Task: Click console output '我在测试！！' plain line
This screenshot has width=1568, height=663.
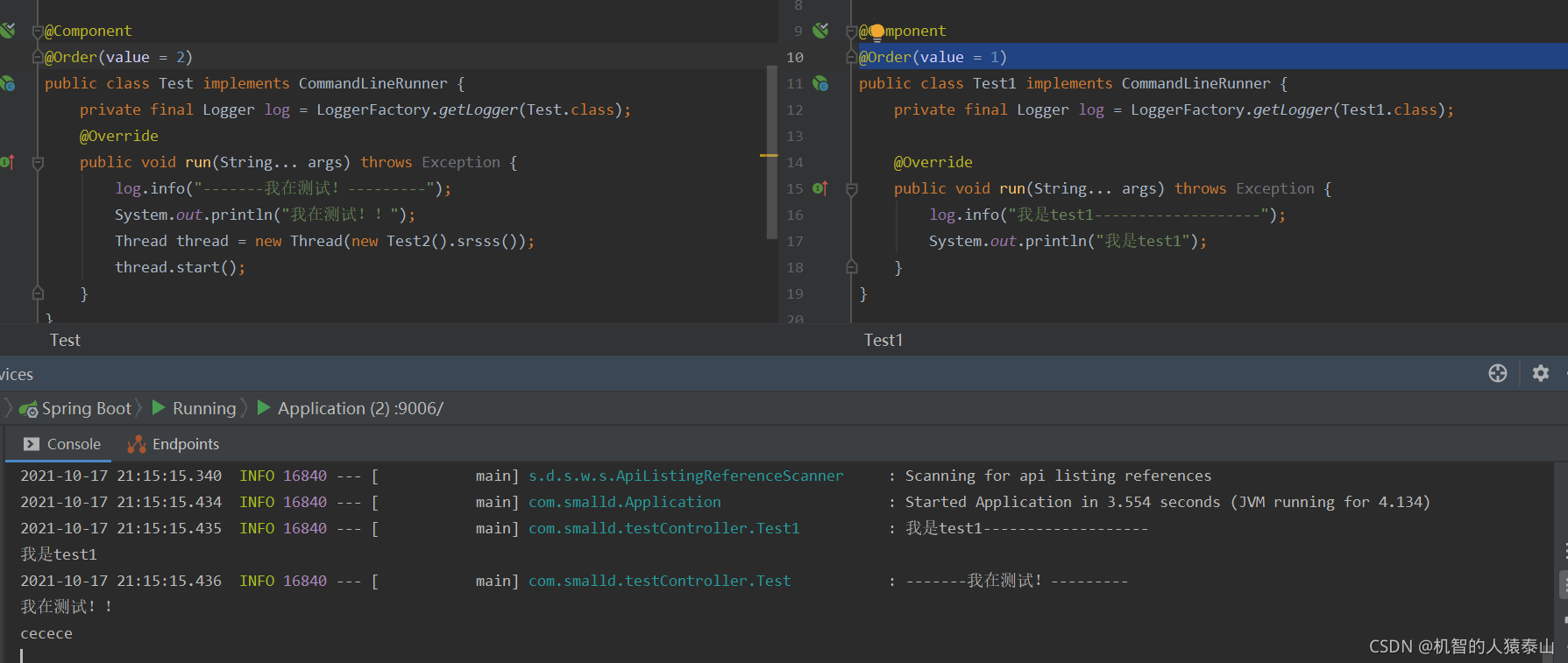Action: (67, 607)
